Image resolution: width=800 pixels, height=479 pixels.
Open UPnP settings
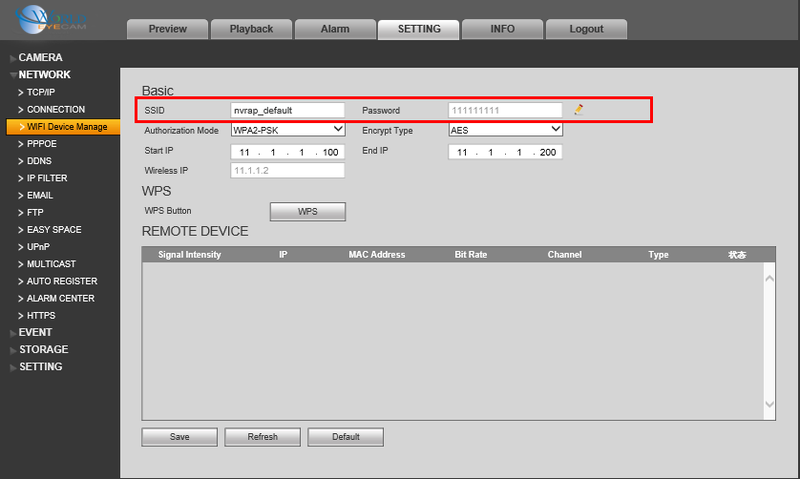point(38,247)
